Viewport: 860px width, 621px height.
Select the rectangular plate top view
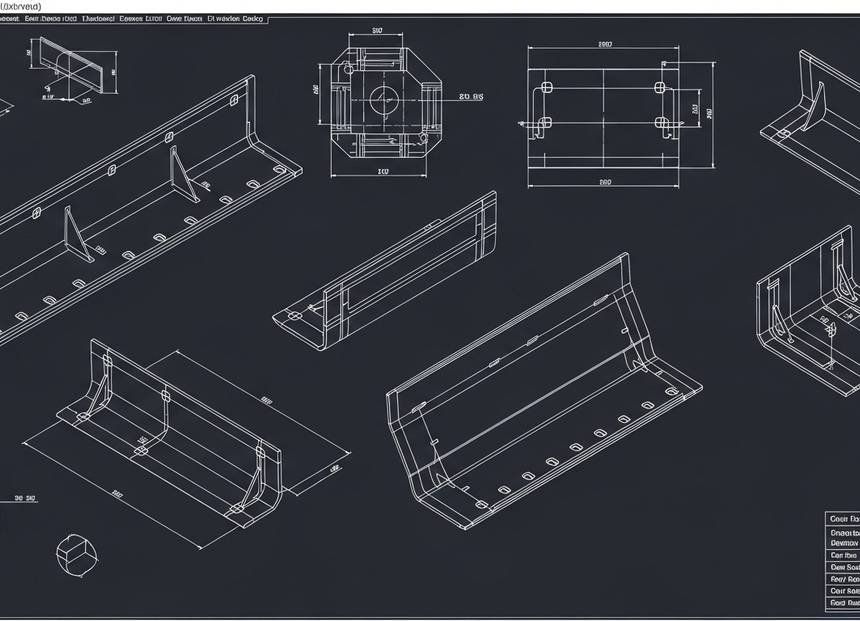[604, 114]
